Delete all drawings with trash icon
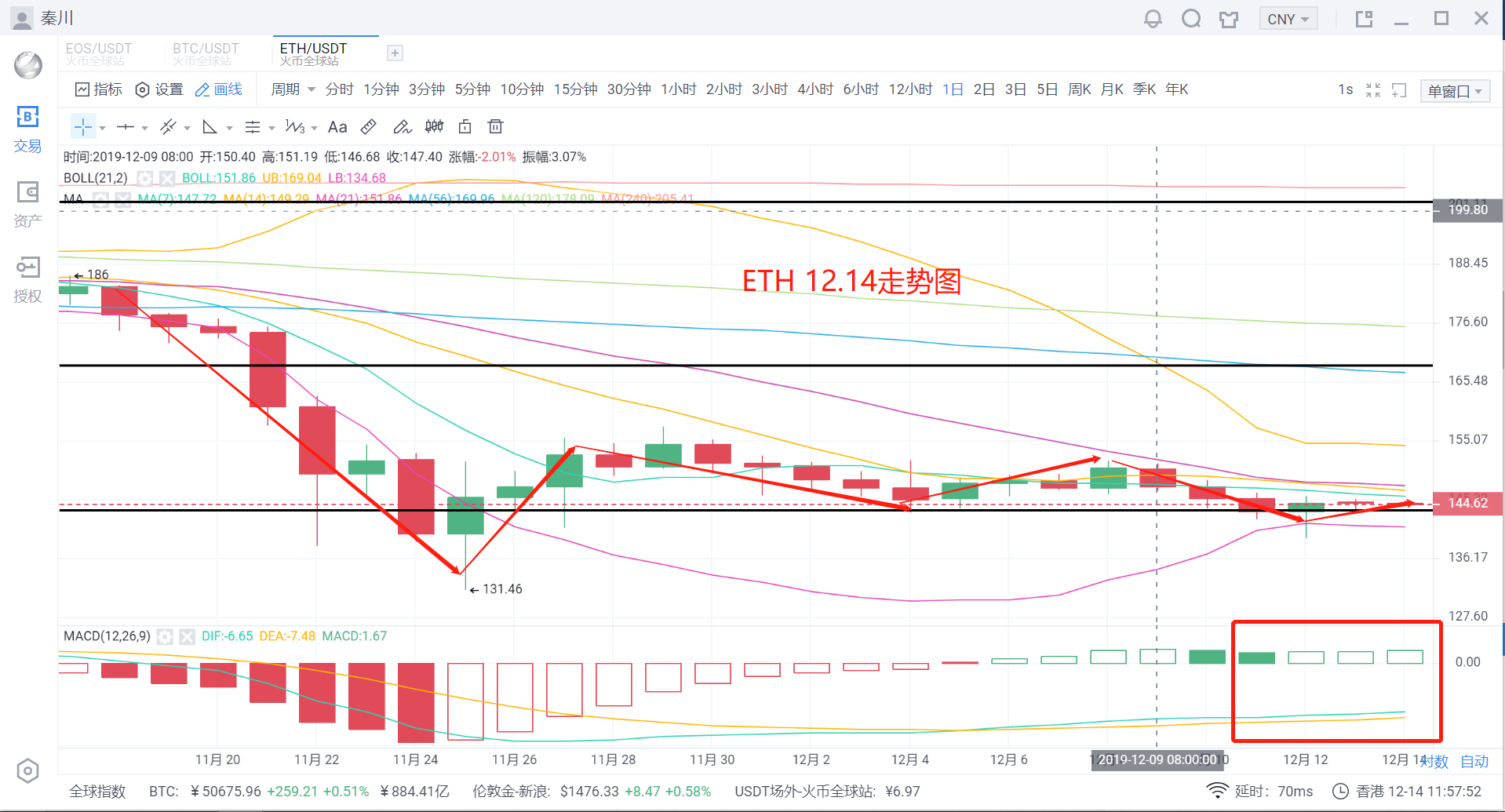 pos(495,126)
